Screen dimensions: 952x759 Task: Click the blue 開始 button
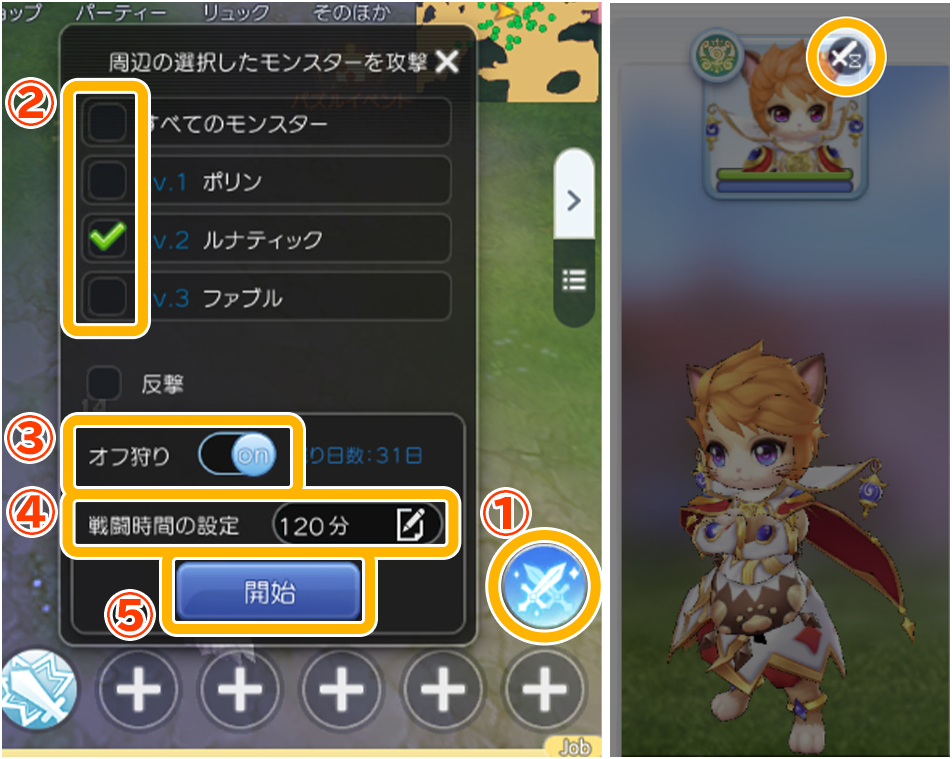(x=269, y=591)
